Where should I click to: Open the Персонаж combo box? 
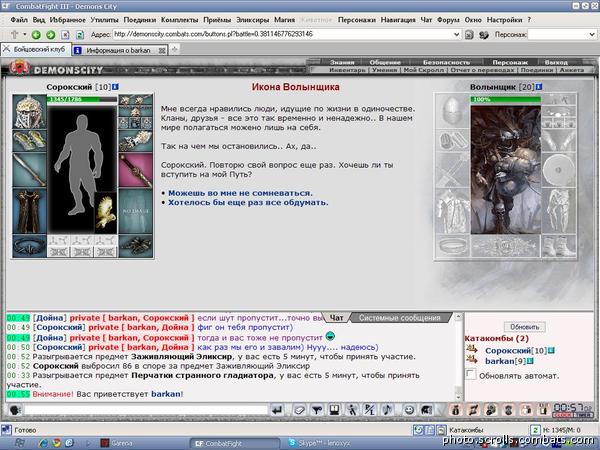[x=561, y=34]
